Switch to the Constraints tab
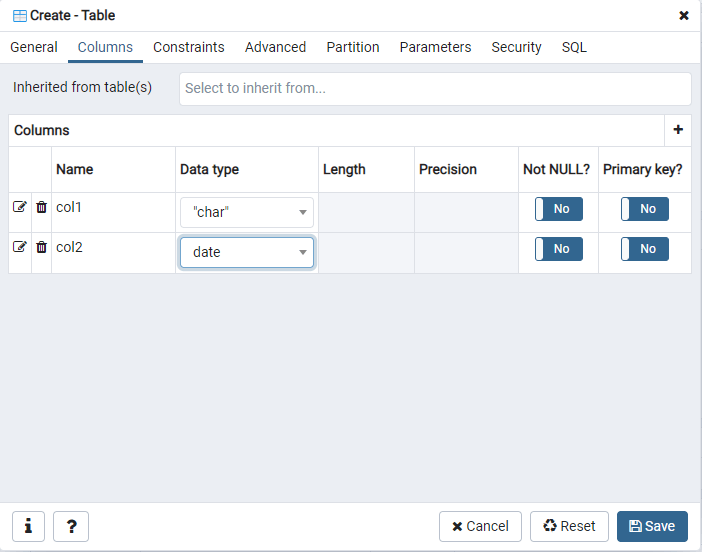Image resolution: width=702 pixels, height=552 pixels. [x=189, y=47]
